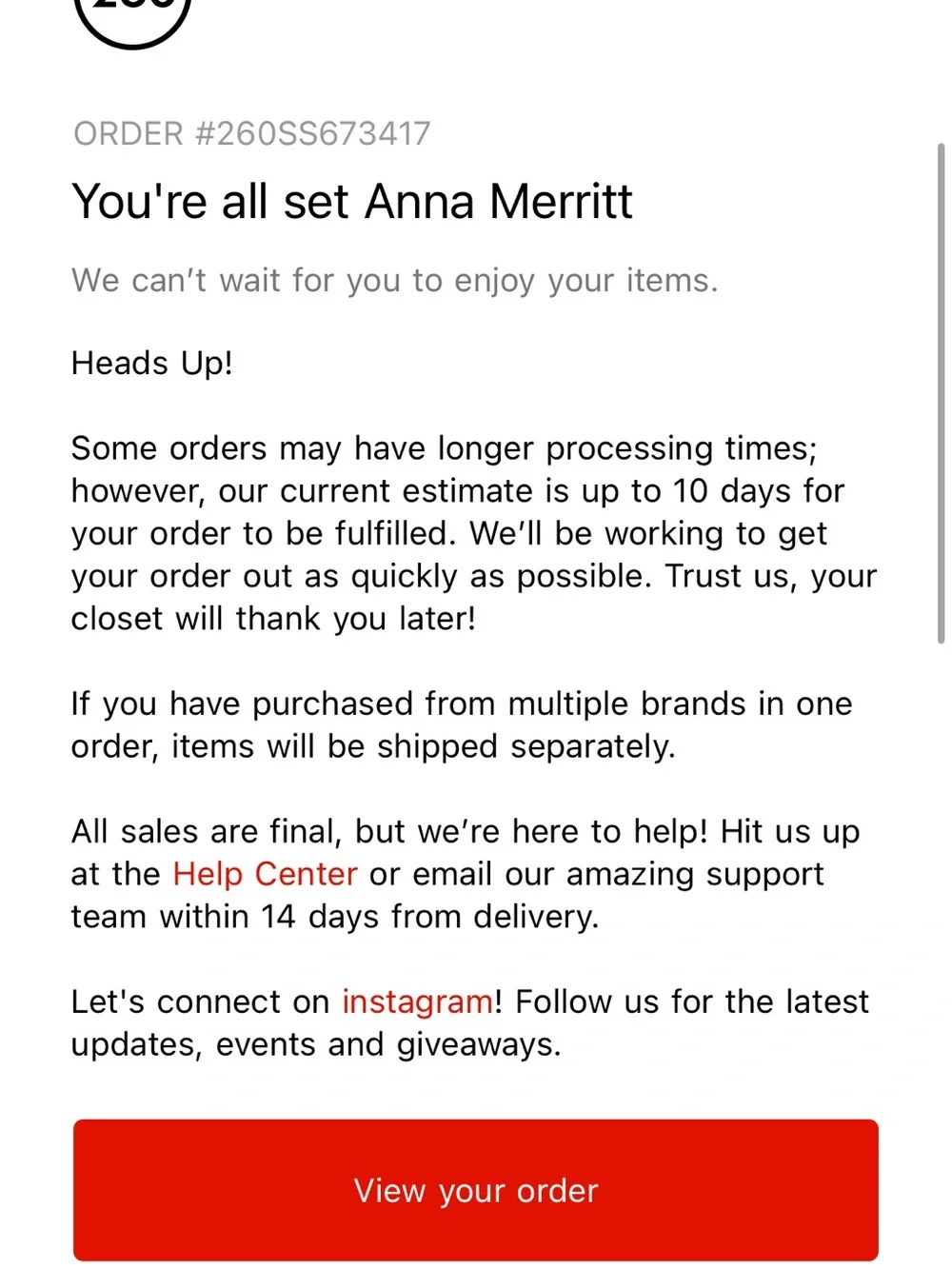
Task: Click 'closet will thank you later!' line
Action: coord(274,619)
